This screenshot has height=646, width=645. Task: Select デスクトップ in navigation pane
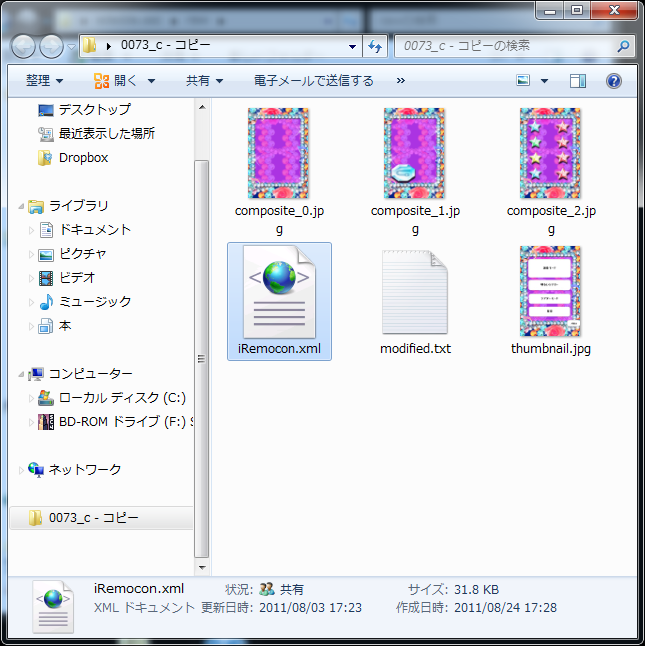click(x=84, y=110)
